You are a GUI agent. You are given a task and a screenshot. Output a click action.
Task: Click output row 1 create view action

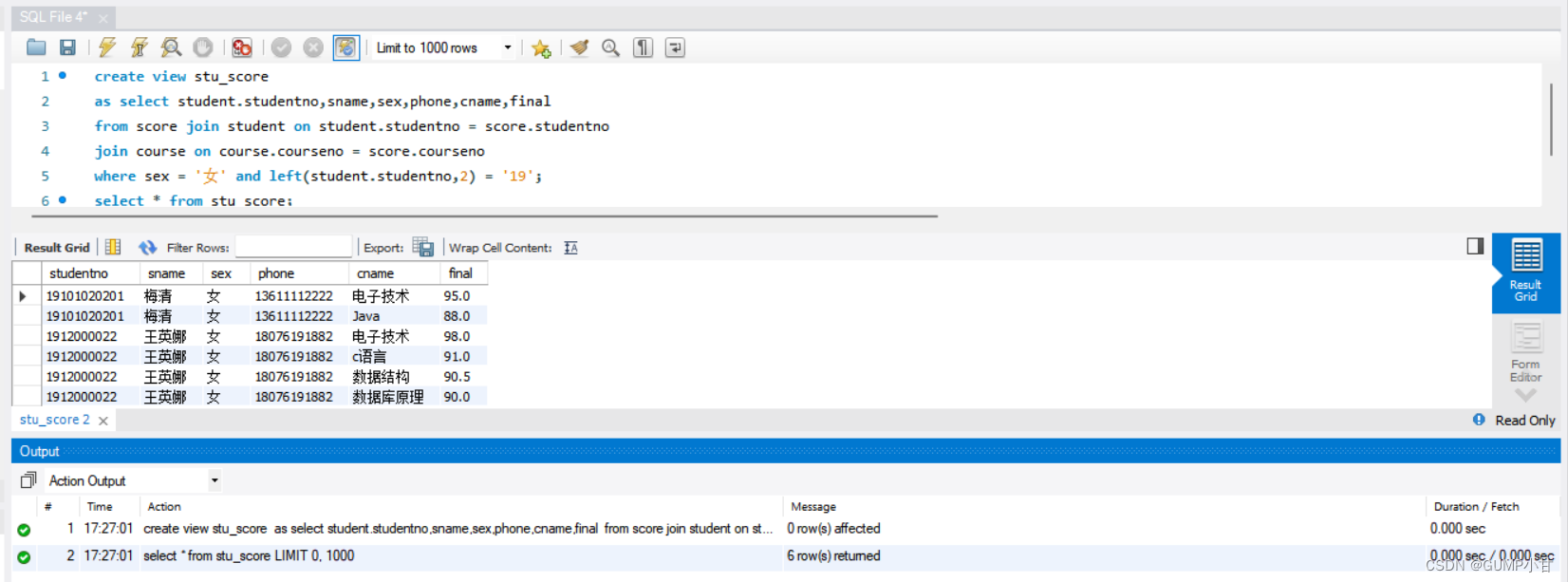[x=458, y=529]
